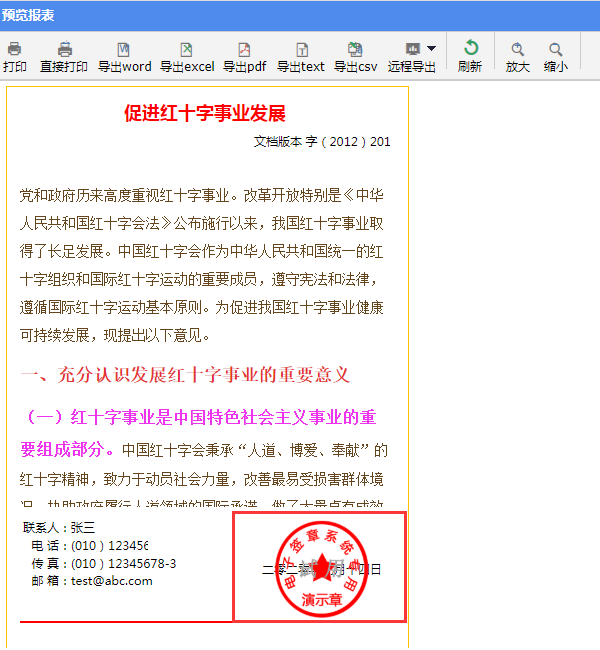Refresh the preview with 刷新

[x=470, y=49]
